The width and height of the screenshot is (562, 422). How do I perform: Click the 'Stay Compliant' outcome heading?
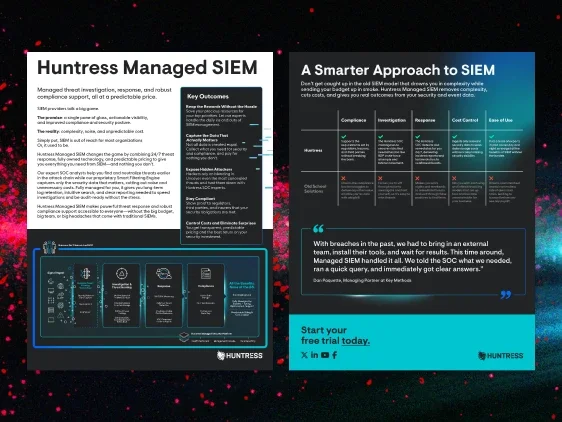click(x=200, y=199)
